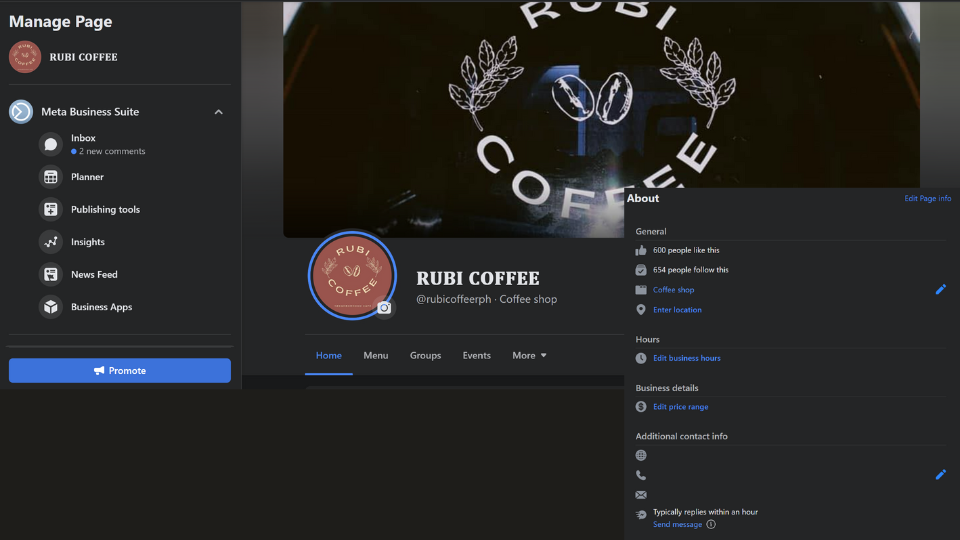Click the phone icon in contact info
This screenshot has height=540, width=960.
click(641, 475)
